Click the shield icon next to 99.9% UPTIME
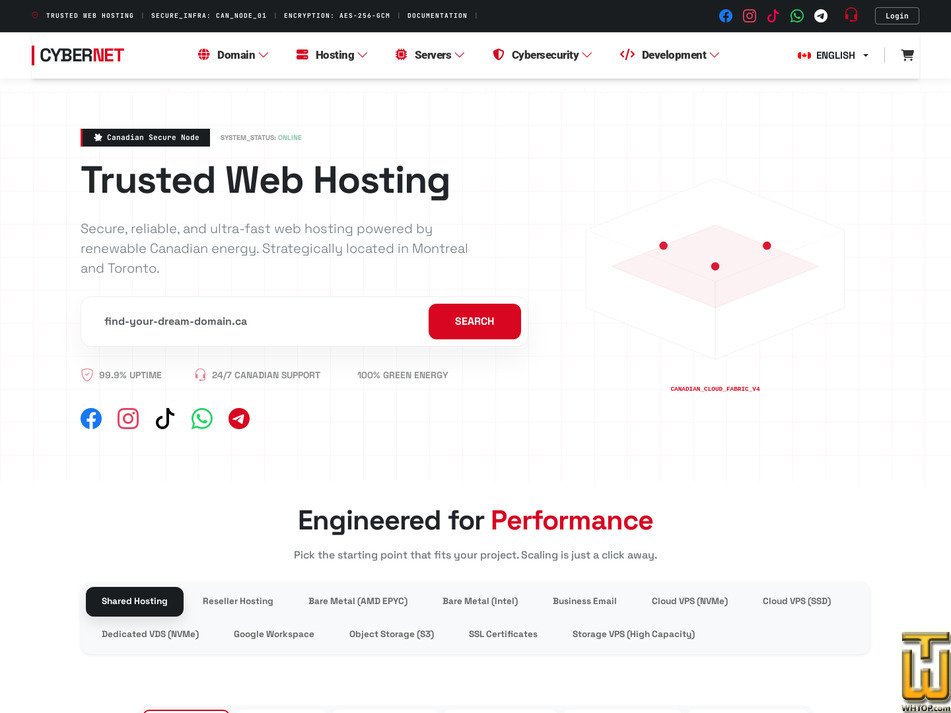 87,375
